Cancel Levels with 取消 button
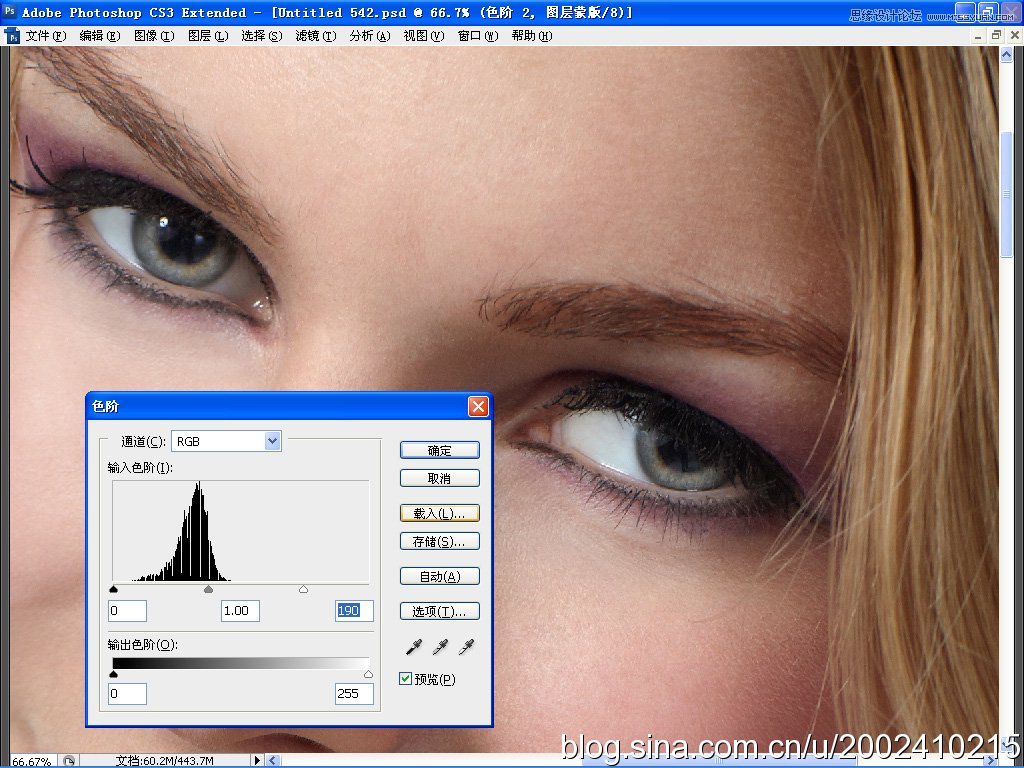 point(440,478)
